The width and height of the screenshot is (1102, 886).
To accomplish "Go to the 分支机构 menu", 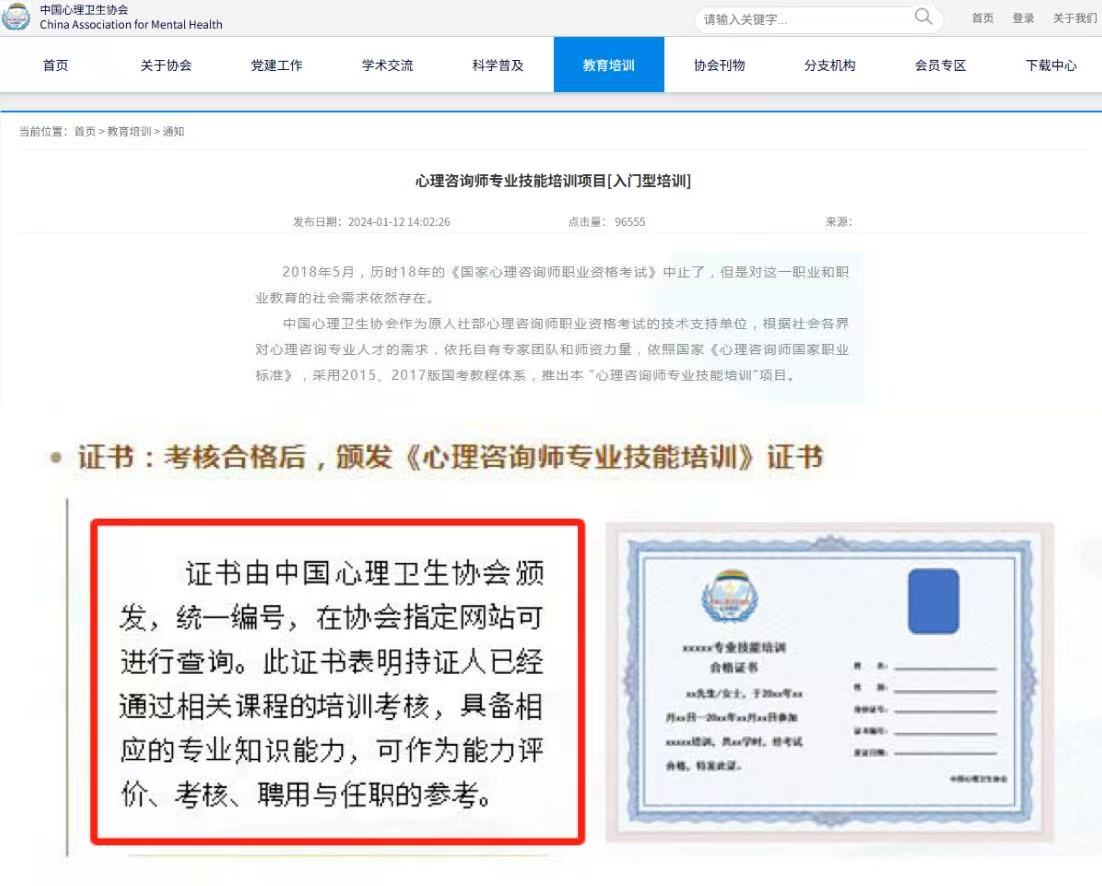I will point(830,65).
